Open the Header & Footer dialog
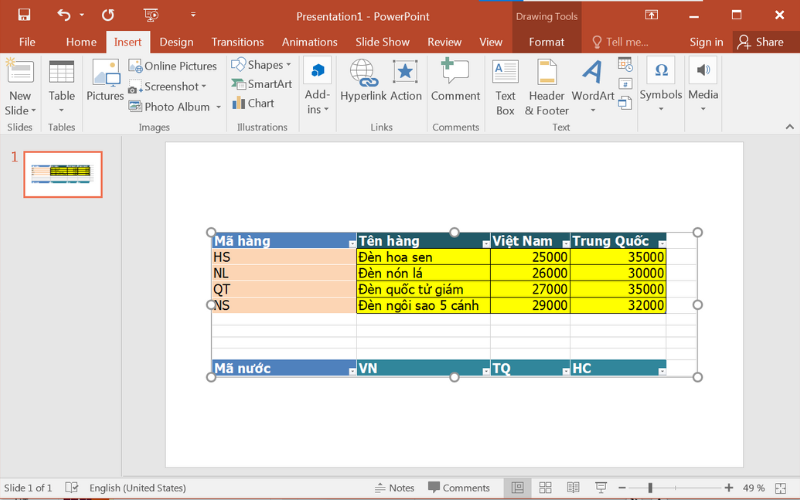This screenshot has width=800, height=500. click(546, 86)
